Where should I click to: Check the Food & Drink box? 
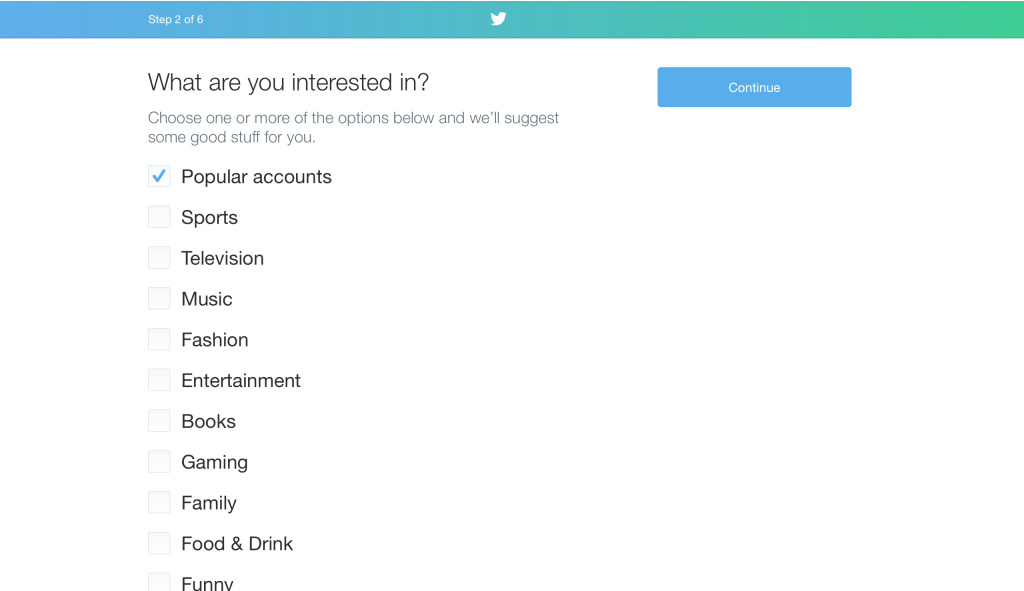(159, 543)
